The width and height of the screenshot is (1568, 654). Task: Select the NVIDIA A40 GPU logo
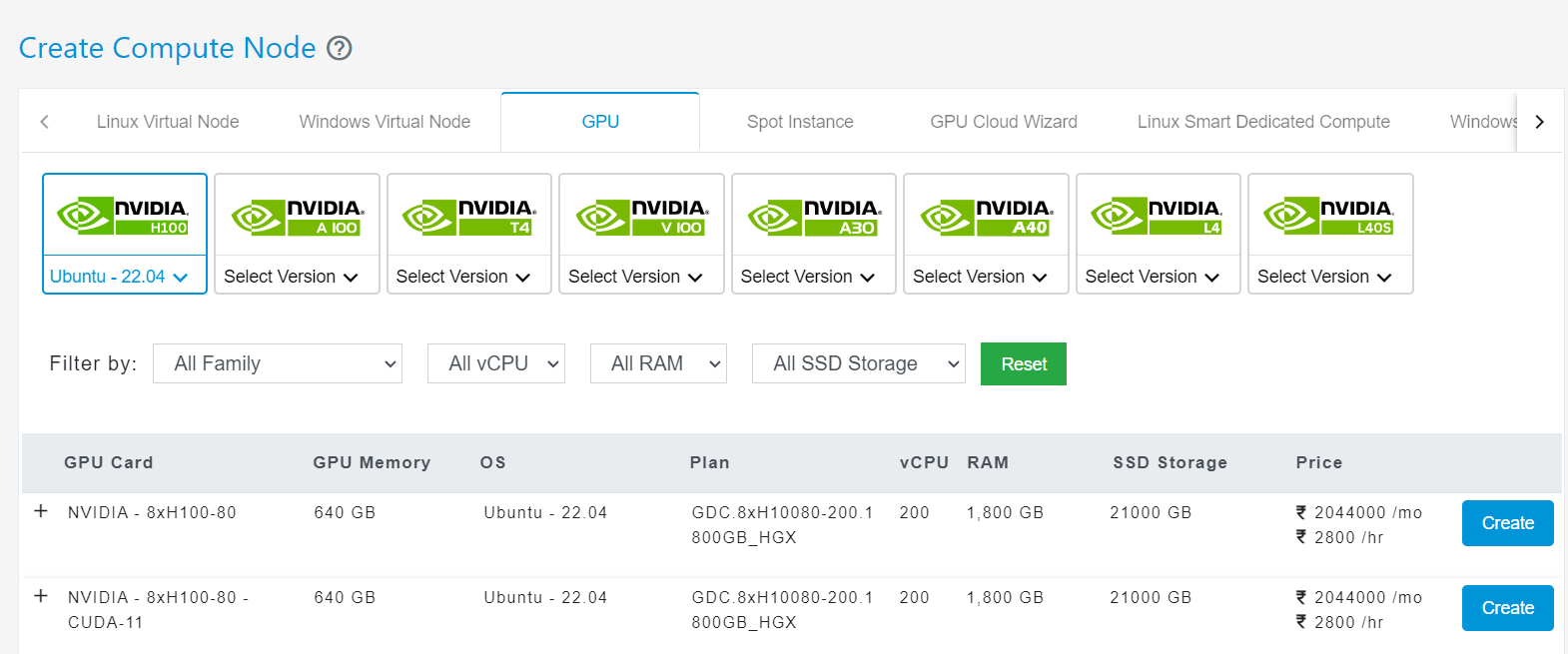tap(986, 216)
